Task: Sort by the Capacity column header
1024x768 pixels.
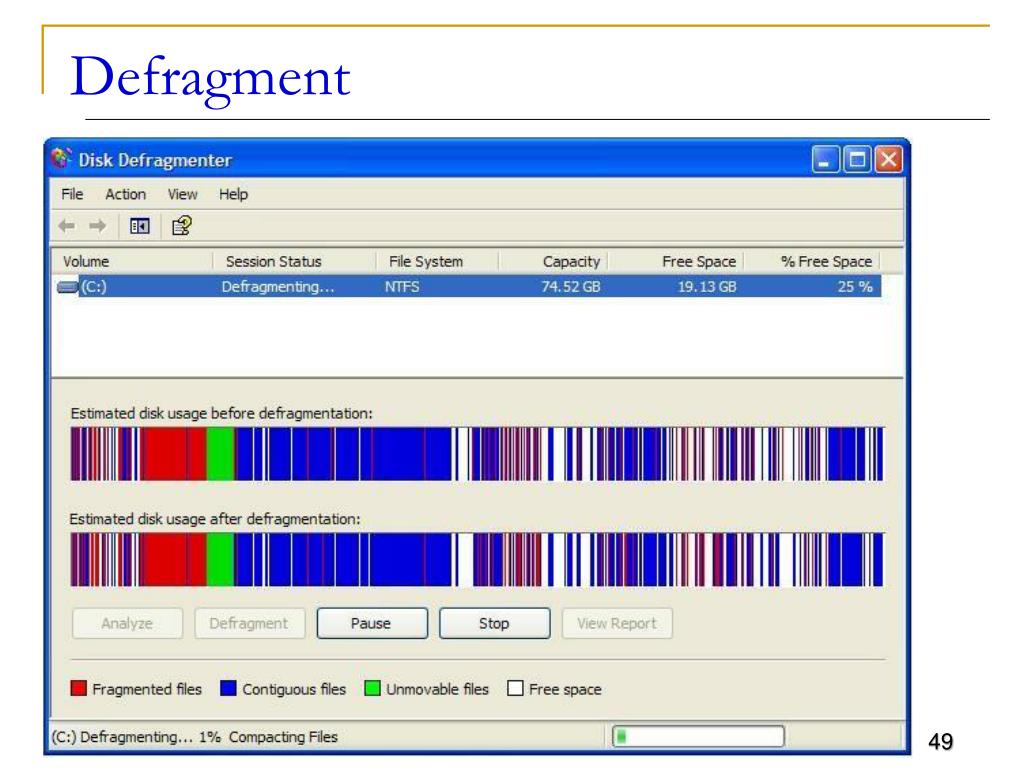Action: (x=554, y=261)
